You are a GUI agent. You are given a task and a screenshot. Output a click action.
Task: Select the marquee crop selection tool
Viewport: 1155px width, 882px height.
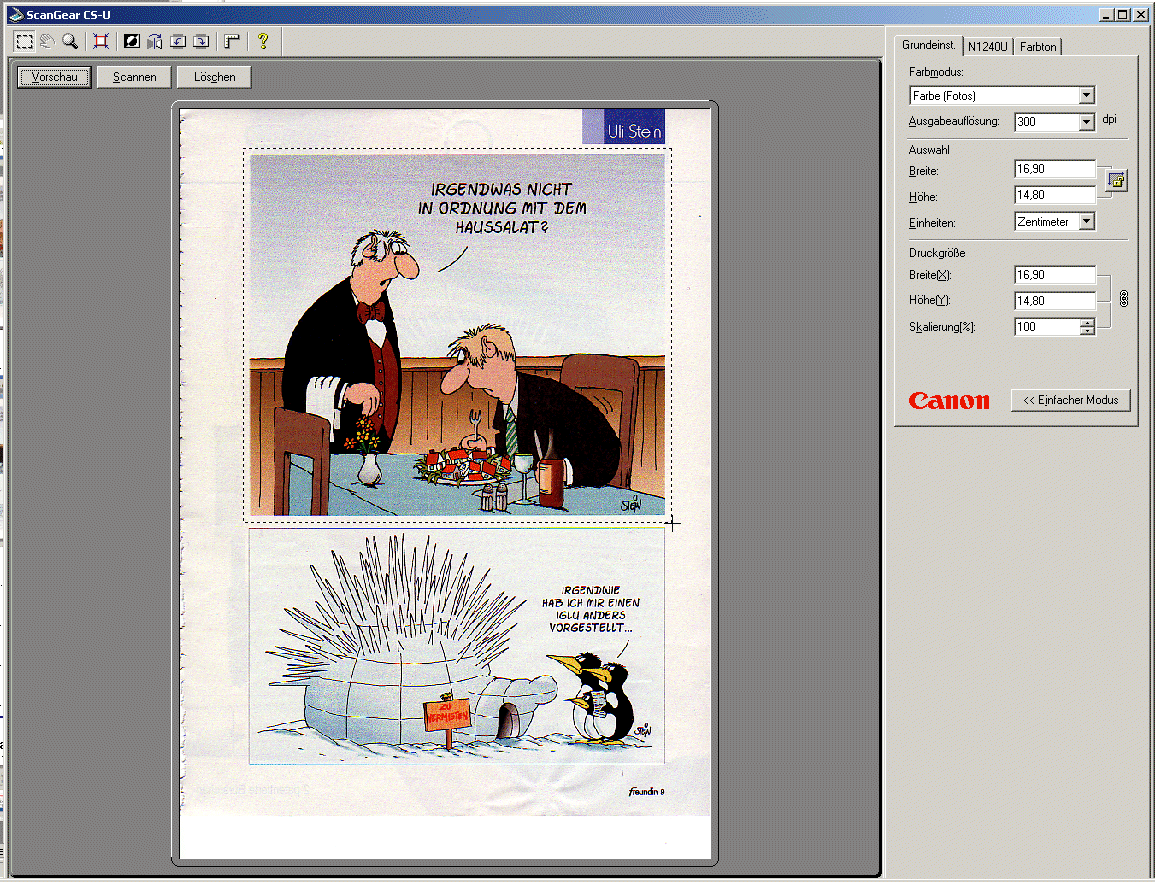[x=24, y=41]
